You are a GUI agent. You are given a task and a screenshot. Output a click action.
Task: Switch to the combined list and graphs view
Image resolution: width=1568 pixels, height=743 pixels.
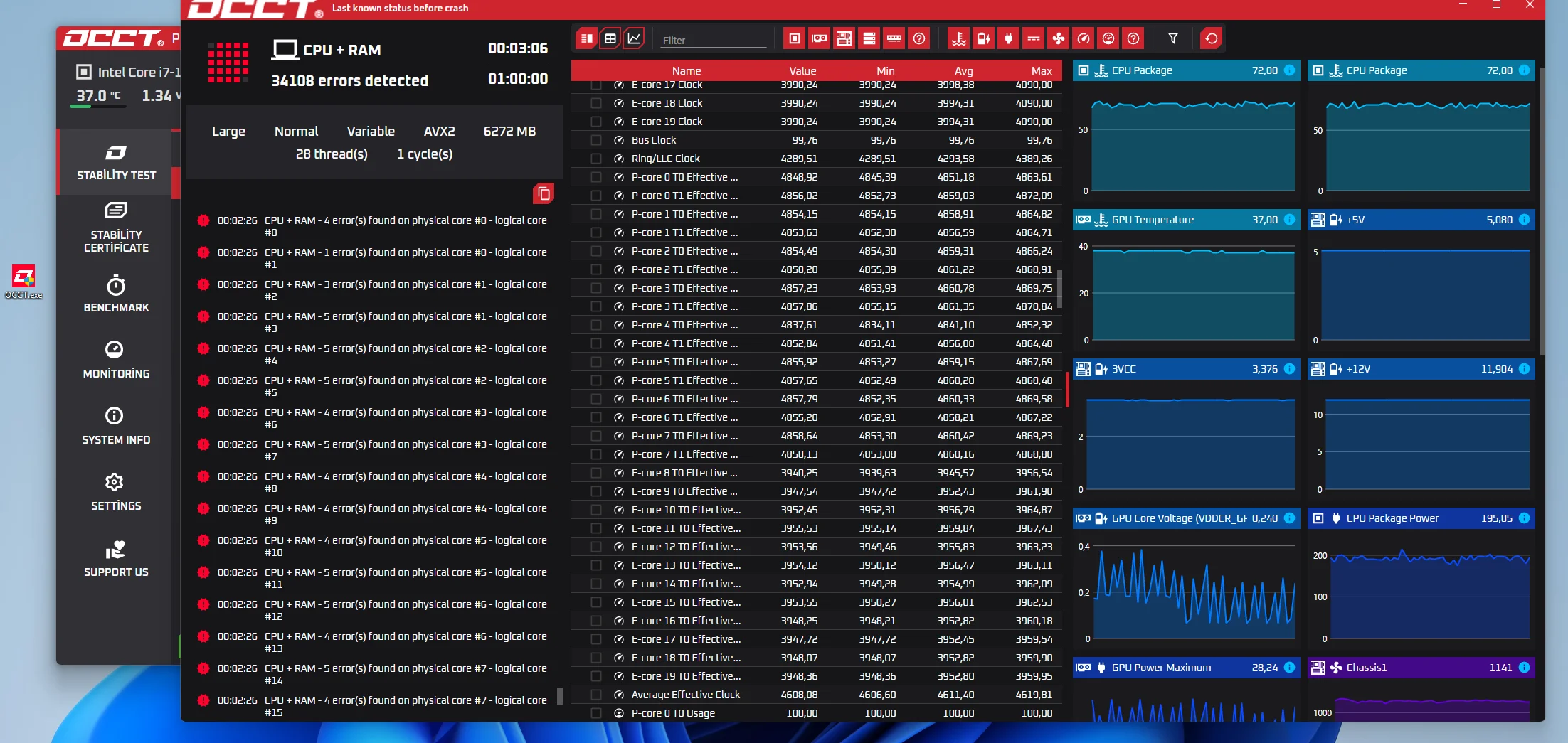pos(587,38)
